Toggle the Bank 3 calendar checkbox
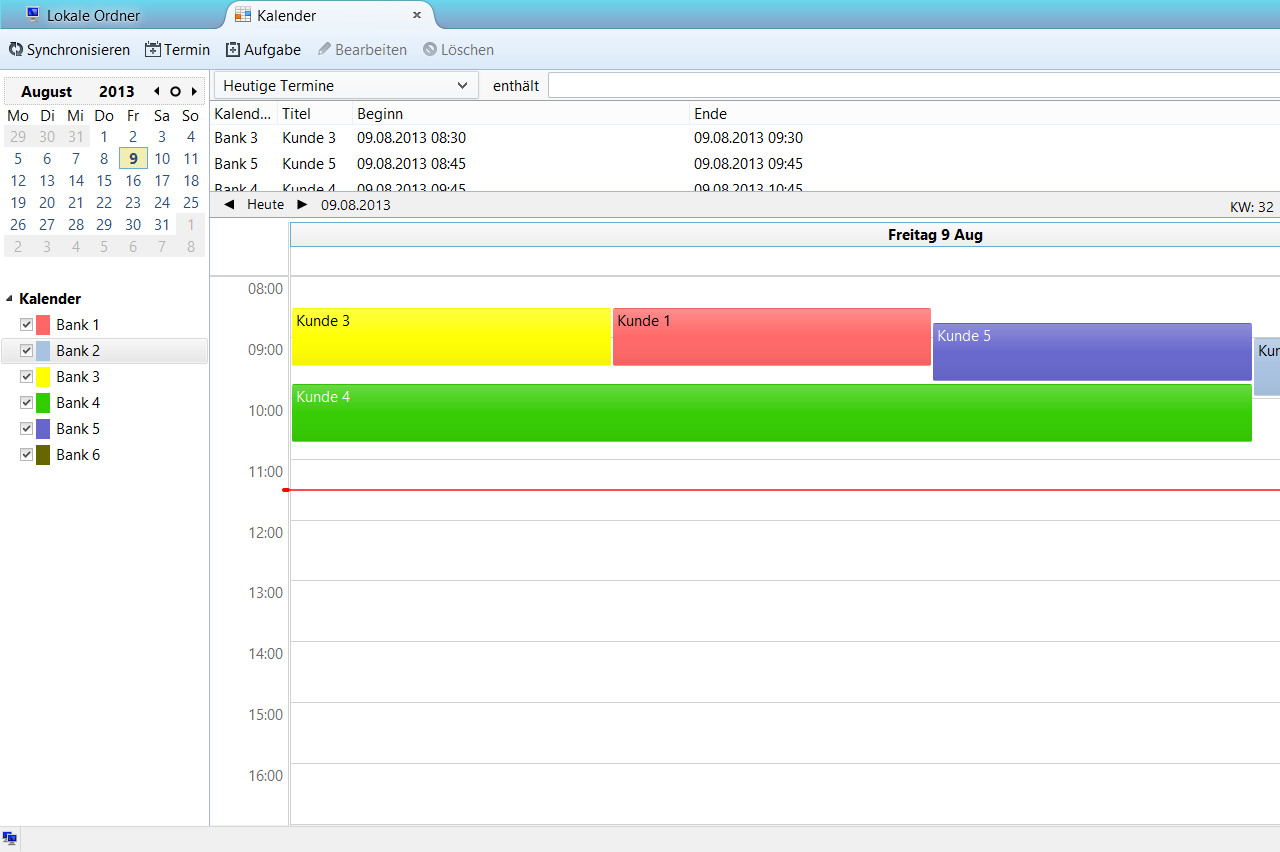1280x852 pixels. point(27,377)
